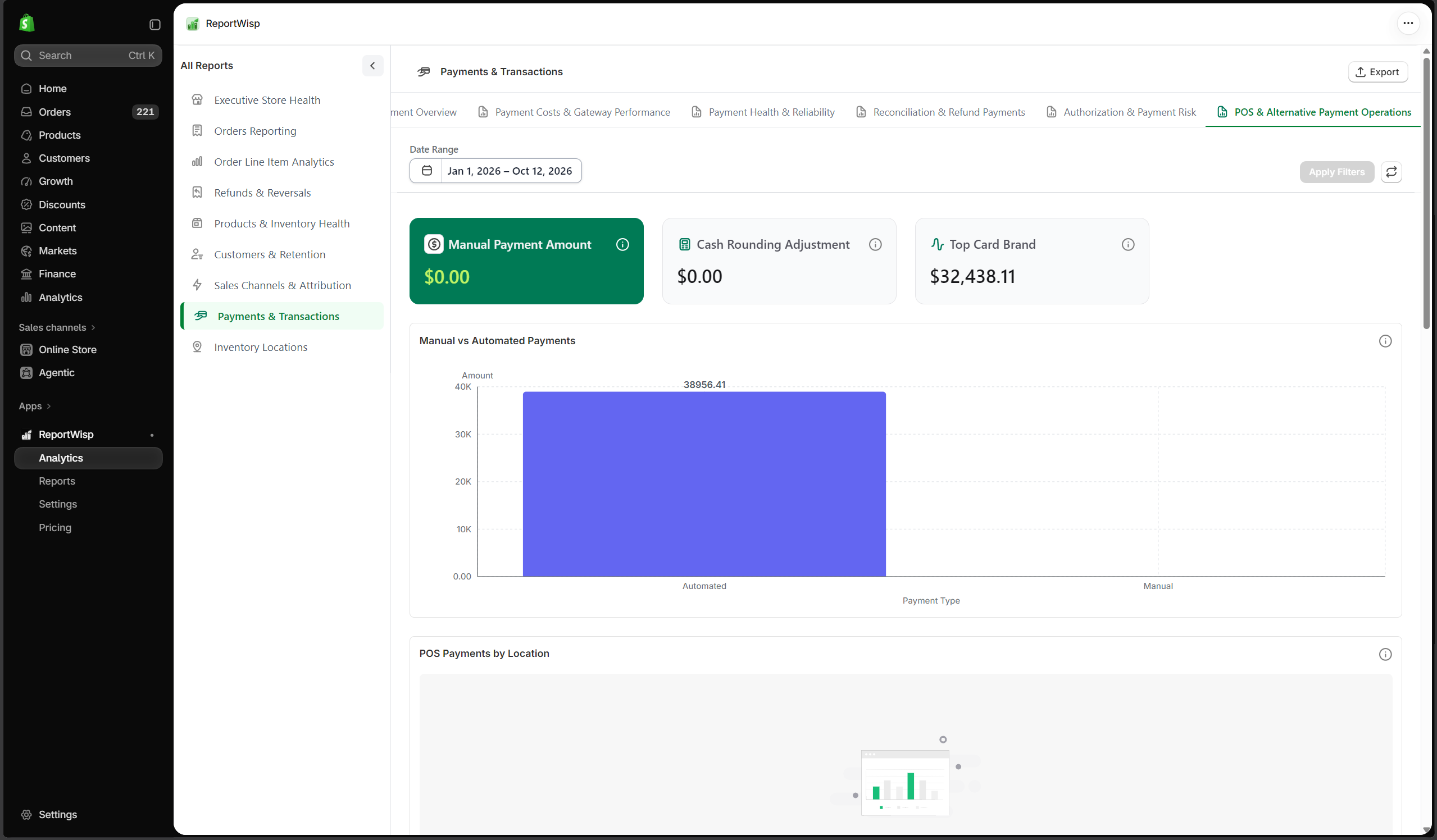
Task: Open Refunds & Reversals report
Action: pos(281,193)
